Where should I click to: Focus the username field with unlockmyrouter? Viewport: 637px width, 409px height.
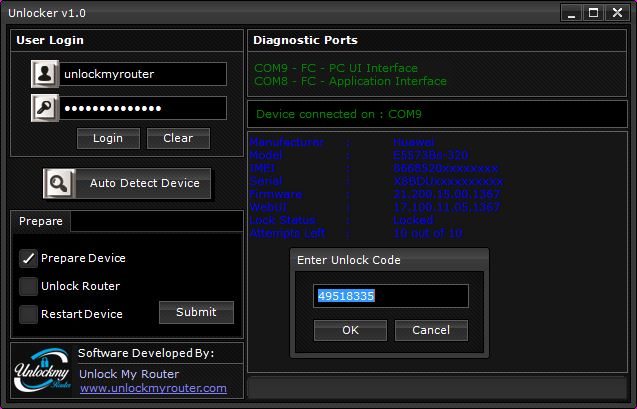tap(143, 74)
